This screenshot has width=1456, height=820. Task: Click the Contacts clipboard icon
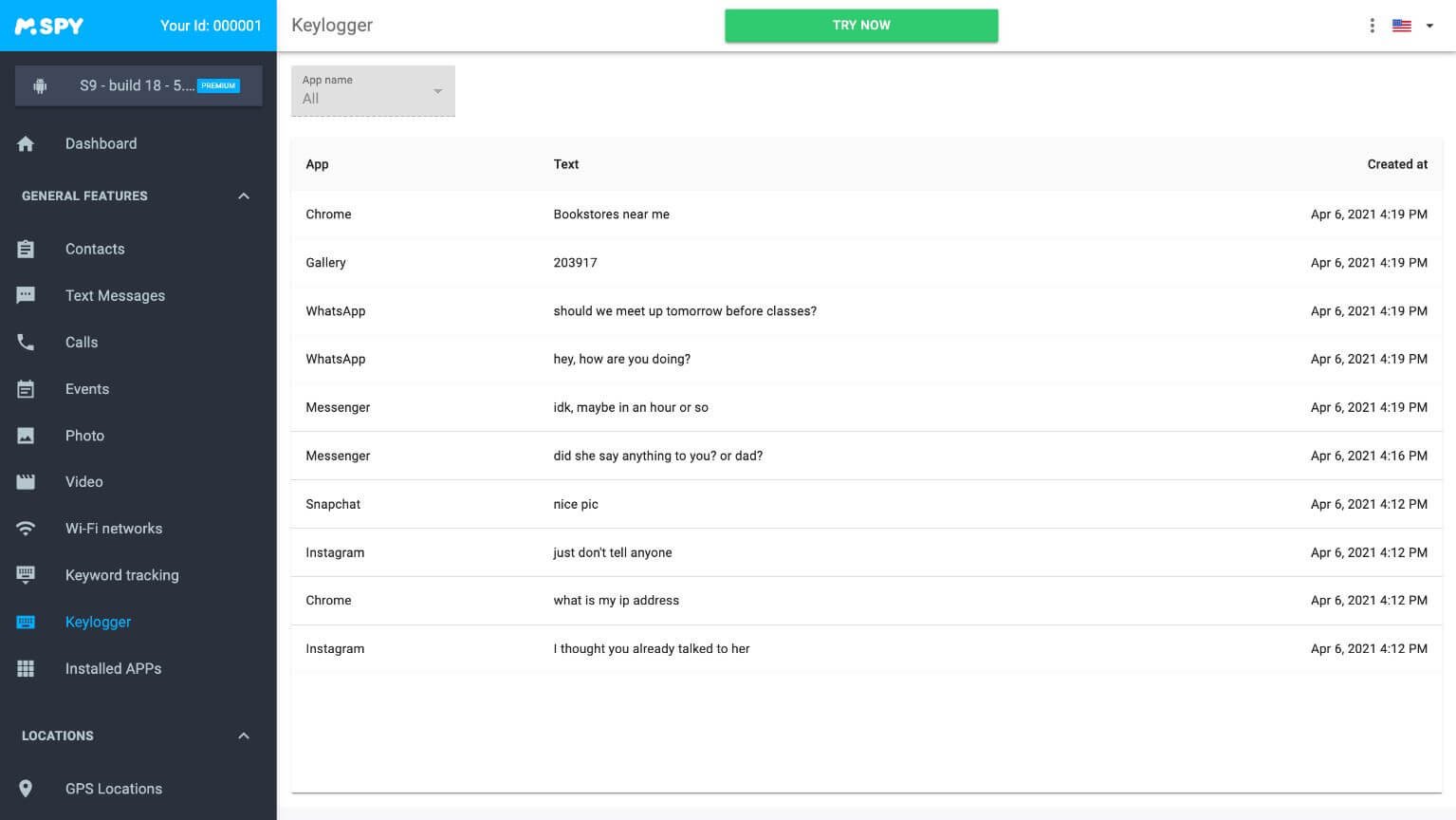coord(26,249)
